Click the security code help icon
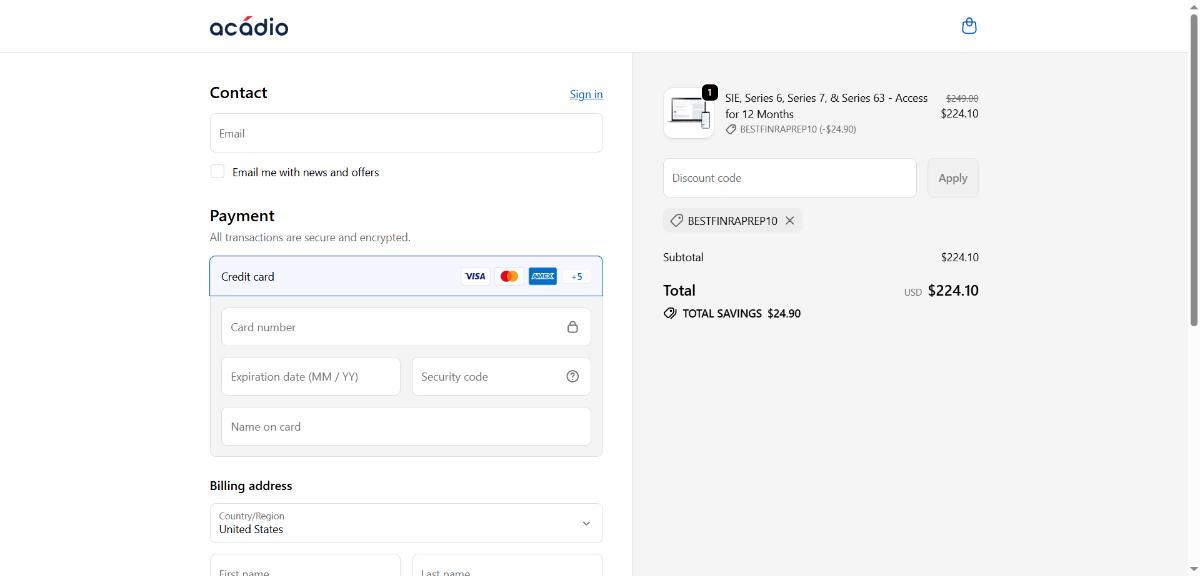Screen dimensions: 1200x576 [x=572, y=376]
